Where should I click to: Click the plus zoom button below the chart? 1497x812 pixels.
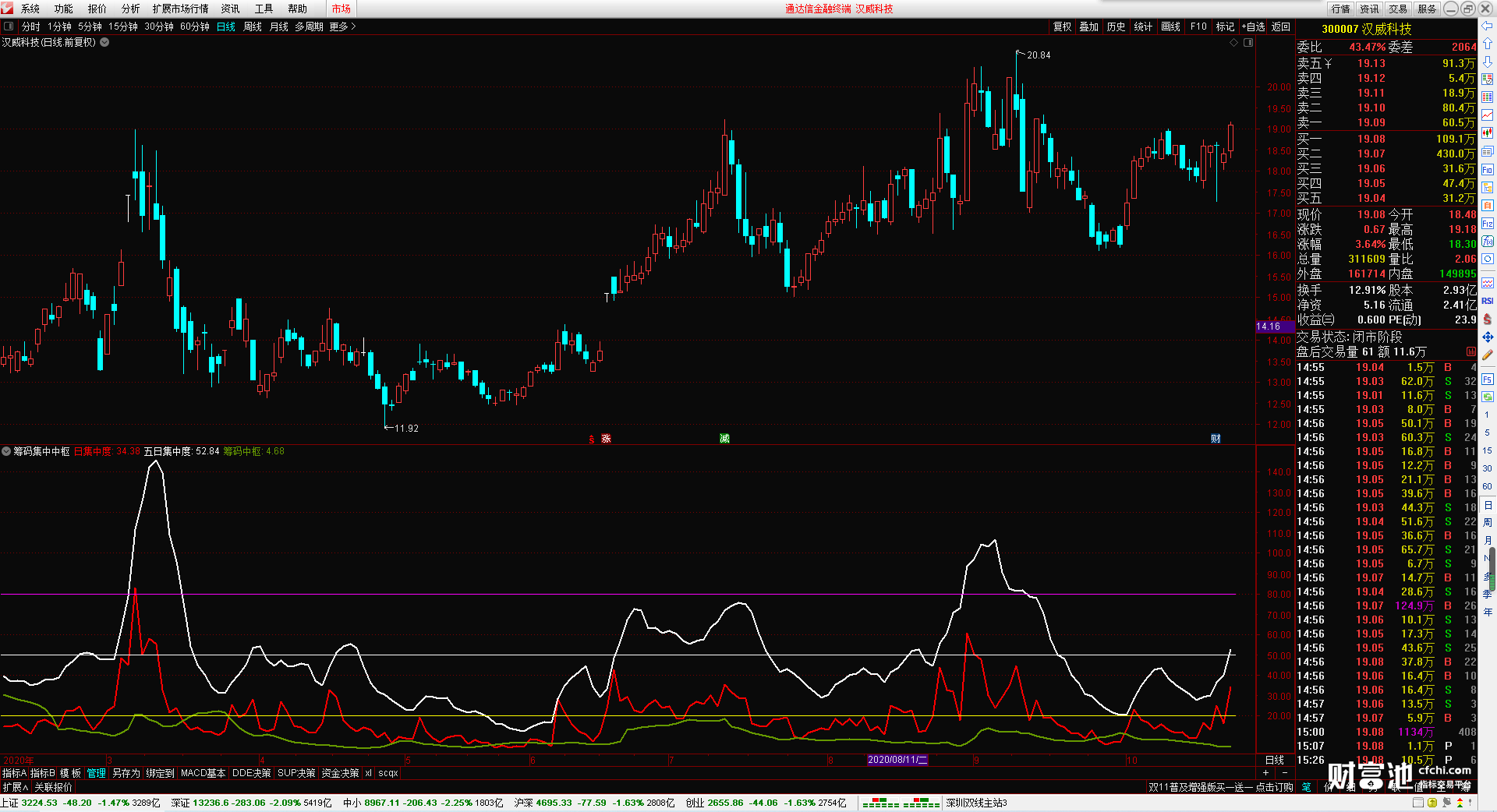(x=1265, y=772)
